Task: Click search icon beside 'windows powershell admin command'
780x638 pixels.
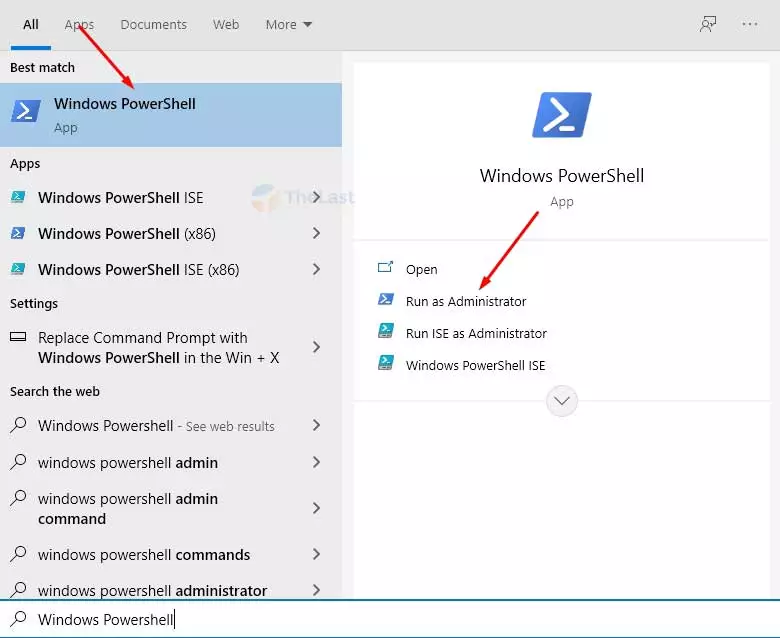Action: point(18,498)
